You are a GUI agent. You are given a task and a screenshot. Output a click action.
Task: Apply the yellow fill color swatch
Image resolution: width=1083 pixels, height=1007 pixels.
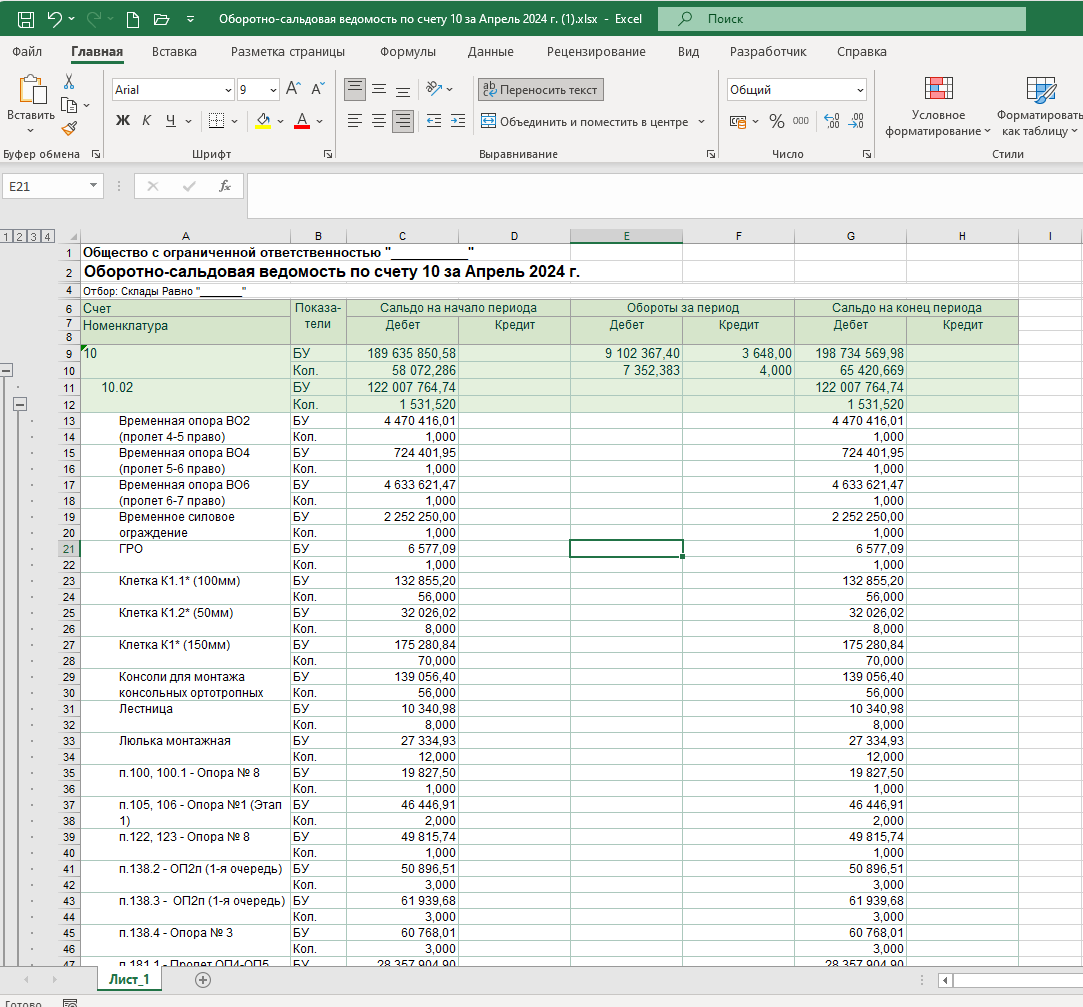263,121
